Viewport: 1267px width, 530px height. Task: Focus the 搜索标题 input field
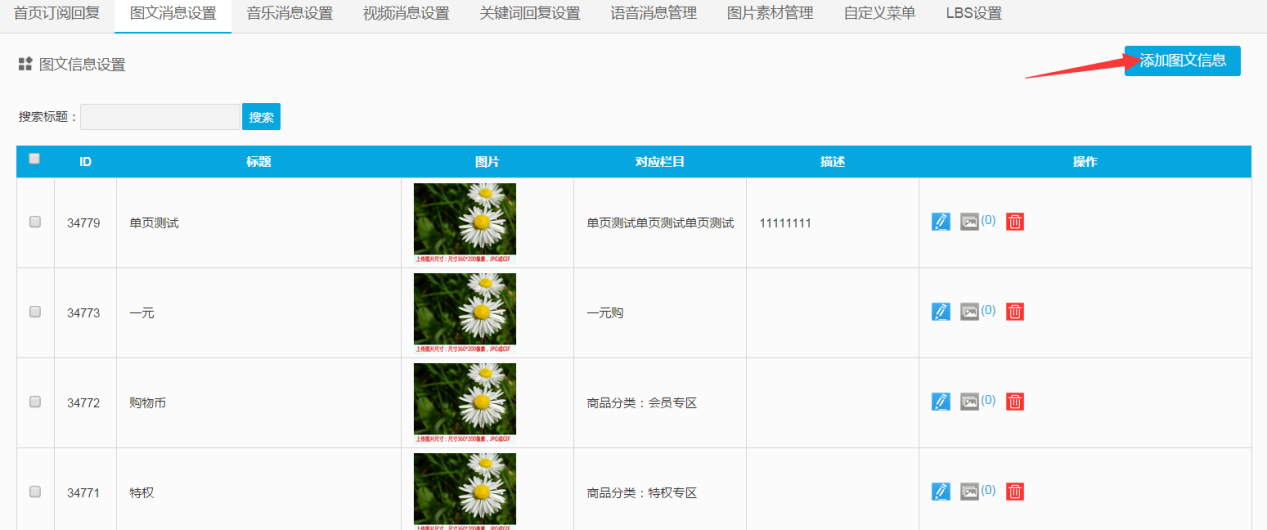[160, 117]
